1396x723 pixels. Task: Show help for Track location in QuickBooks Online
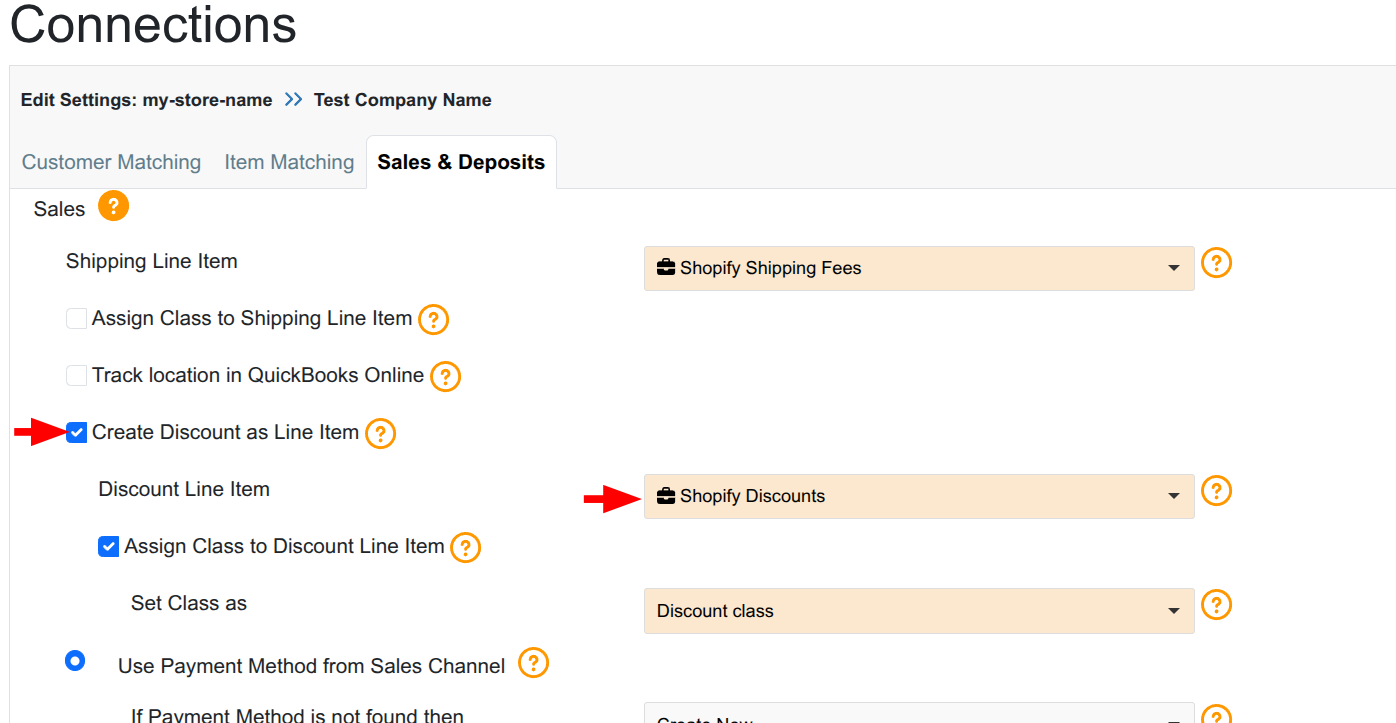pos(445,377)
